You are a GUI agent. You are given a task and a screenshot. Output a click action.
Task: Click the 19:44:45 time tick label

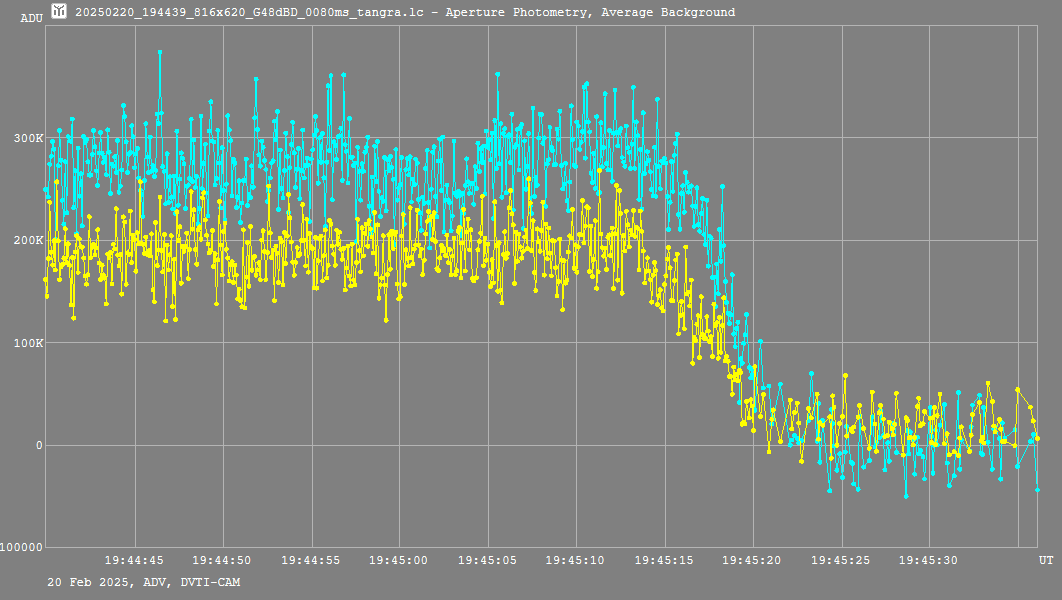[x=134, y=561]
